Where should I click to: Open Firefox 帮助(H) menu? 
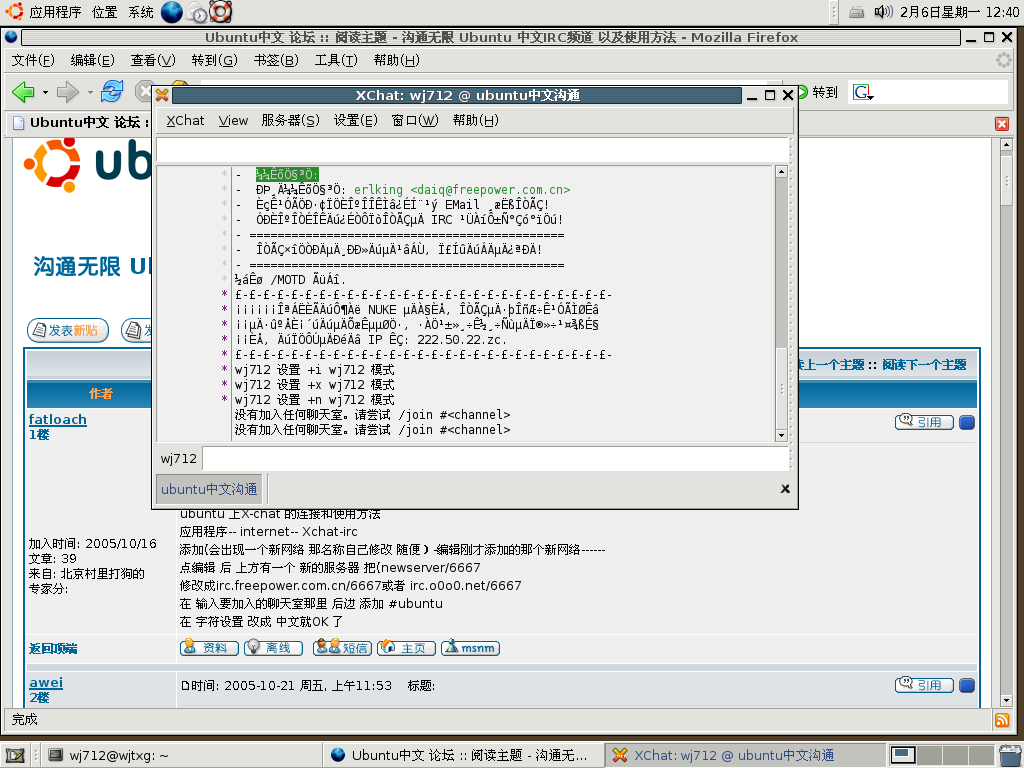tap(396, 60)
